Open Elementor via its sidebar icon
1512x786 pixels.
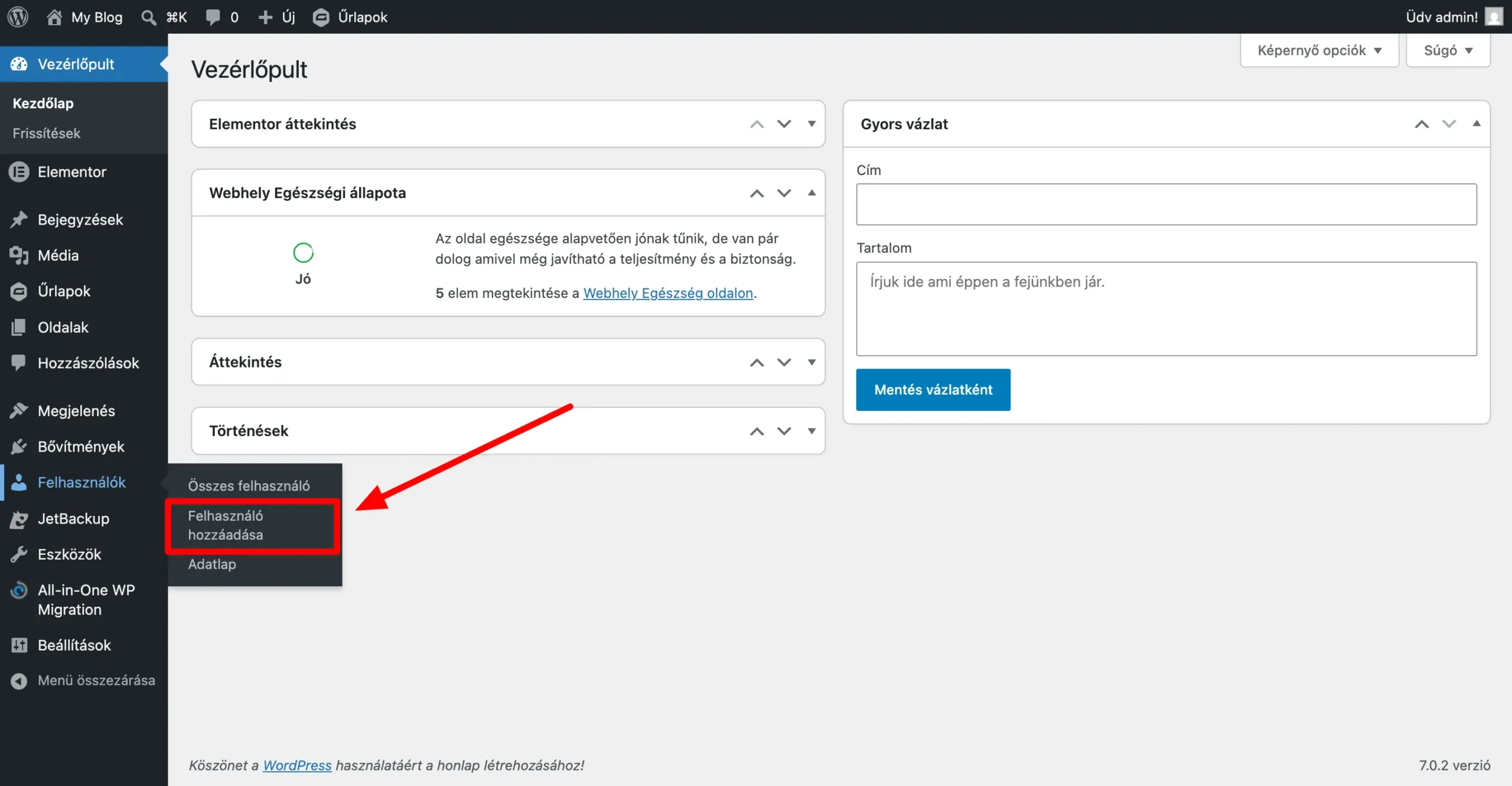(x=19, y=172)
